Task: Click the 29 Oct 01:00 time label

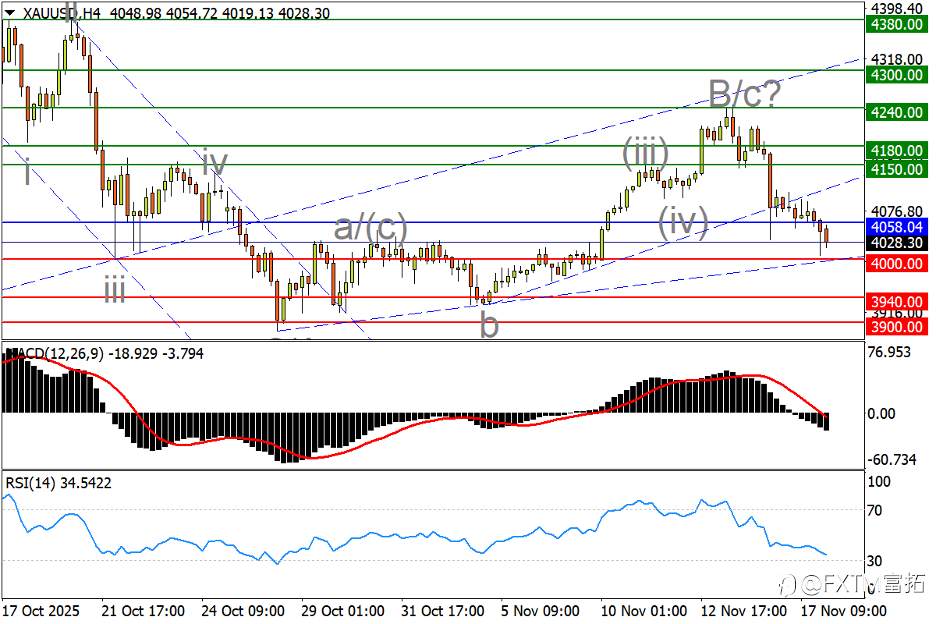Action: 343,611
